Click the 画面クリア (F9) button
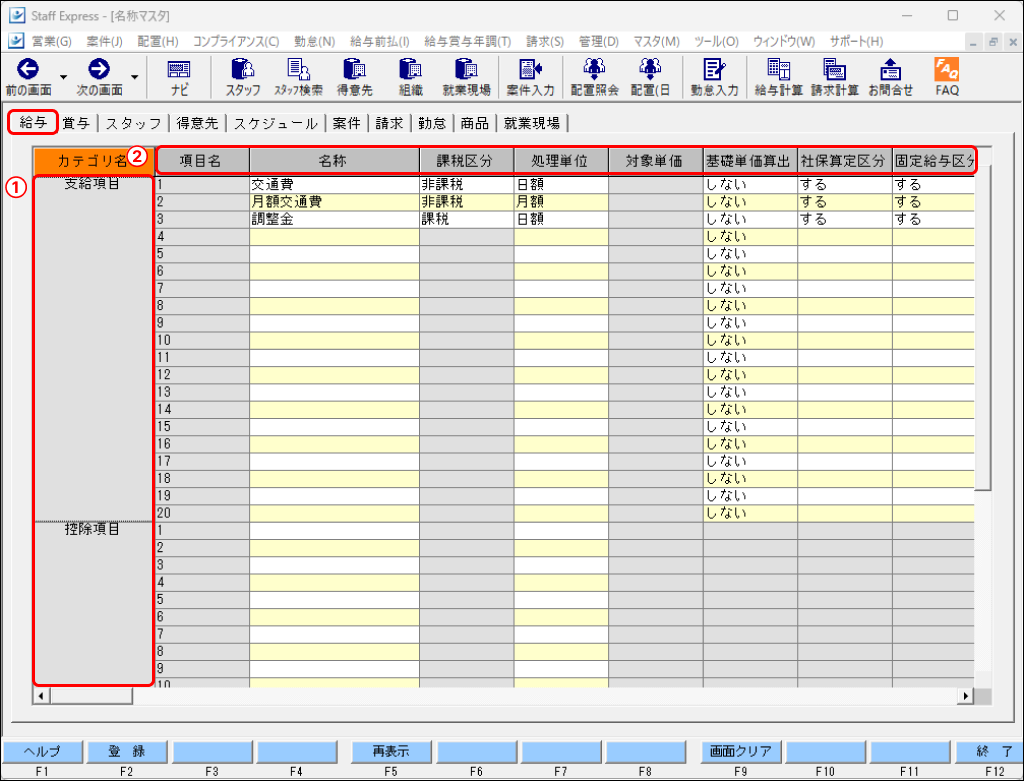Screen dimensions: 1024x781 (x=740, y=751)
